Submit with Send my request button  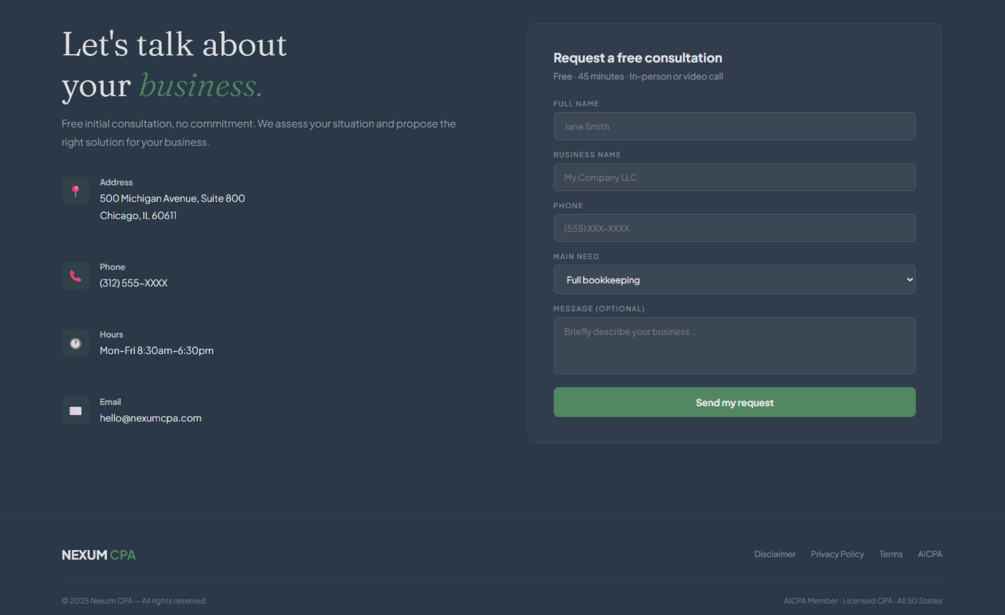(735, 402)
